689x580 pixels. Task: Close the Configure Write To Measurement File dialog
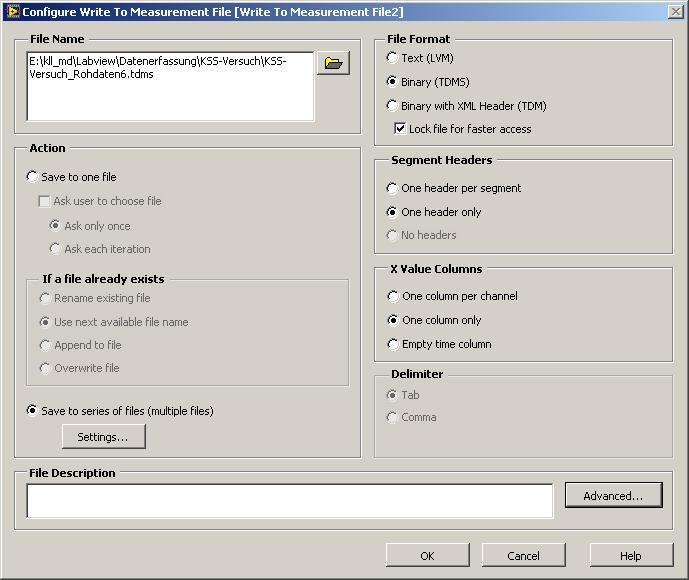point(675,12)
